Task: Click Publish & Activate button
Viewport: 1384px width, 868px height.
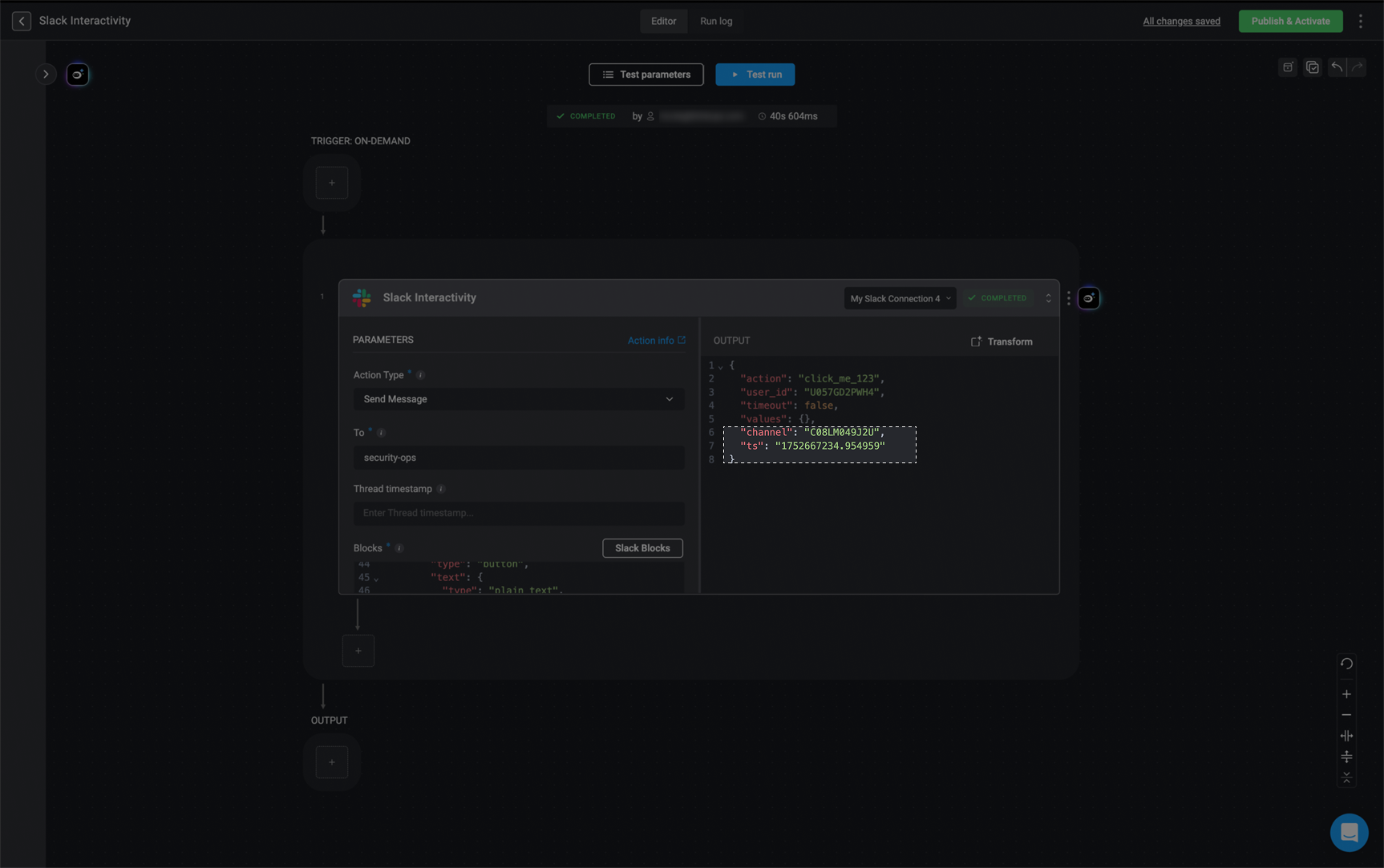Action: [x=1290, y=21]
